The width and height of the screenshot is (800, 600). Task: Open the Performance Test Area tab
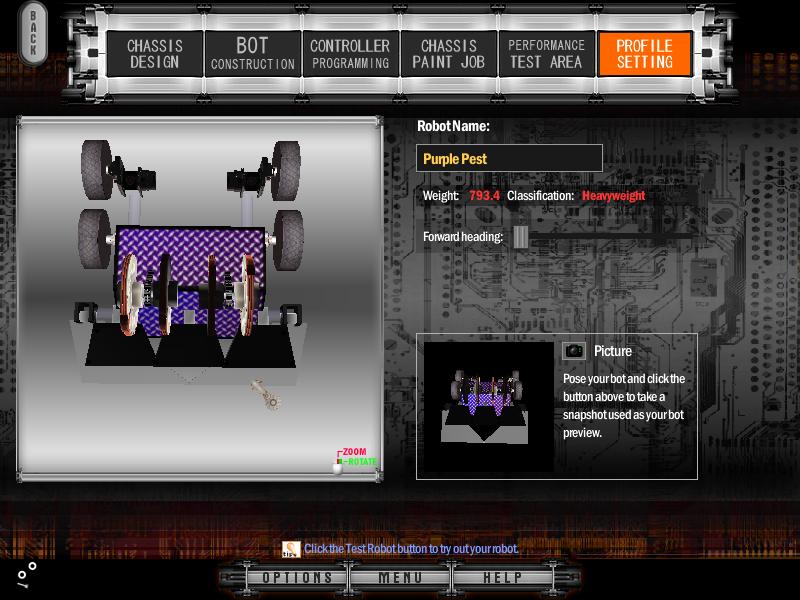point(546,54)
